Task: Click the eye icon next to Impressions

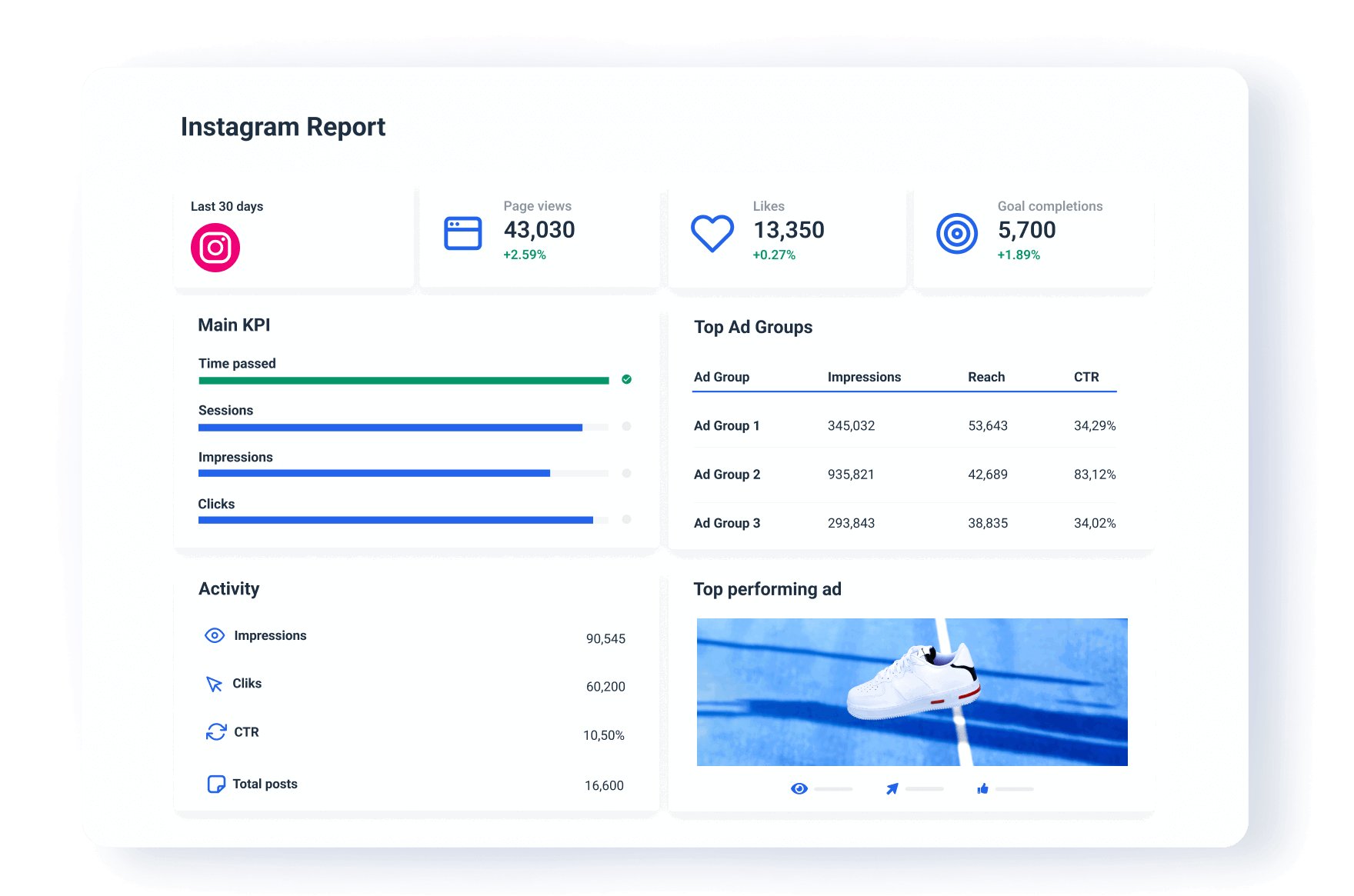Action: click(214, 635)
